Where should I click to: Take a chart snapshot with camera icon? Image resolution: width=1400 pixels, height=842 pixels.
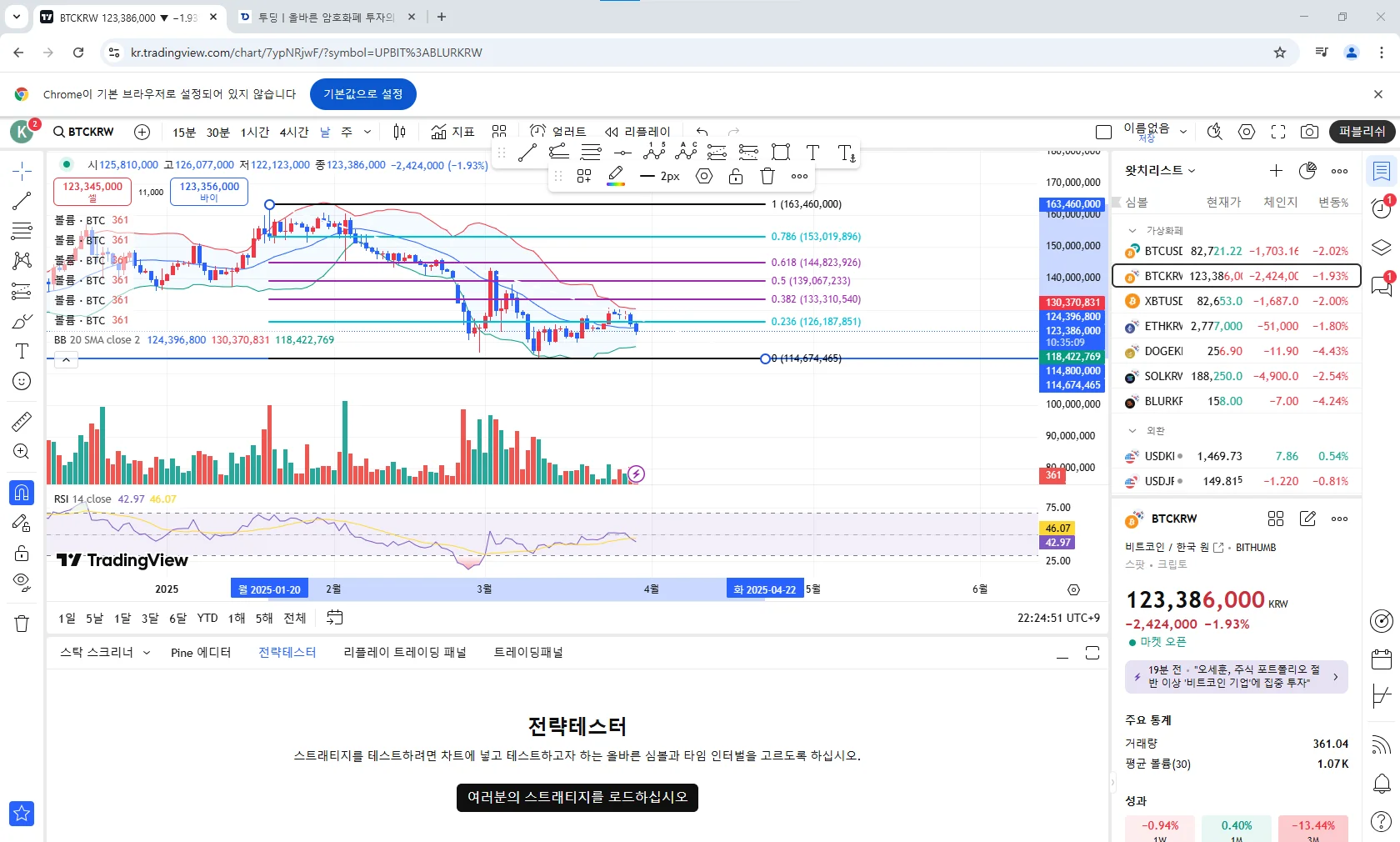[x=1310, y=132]
